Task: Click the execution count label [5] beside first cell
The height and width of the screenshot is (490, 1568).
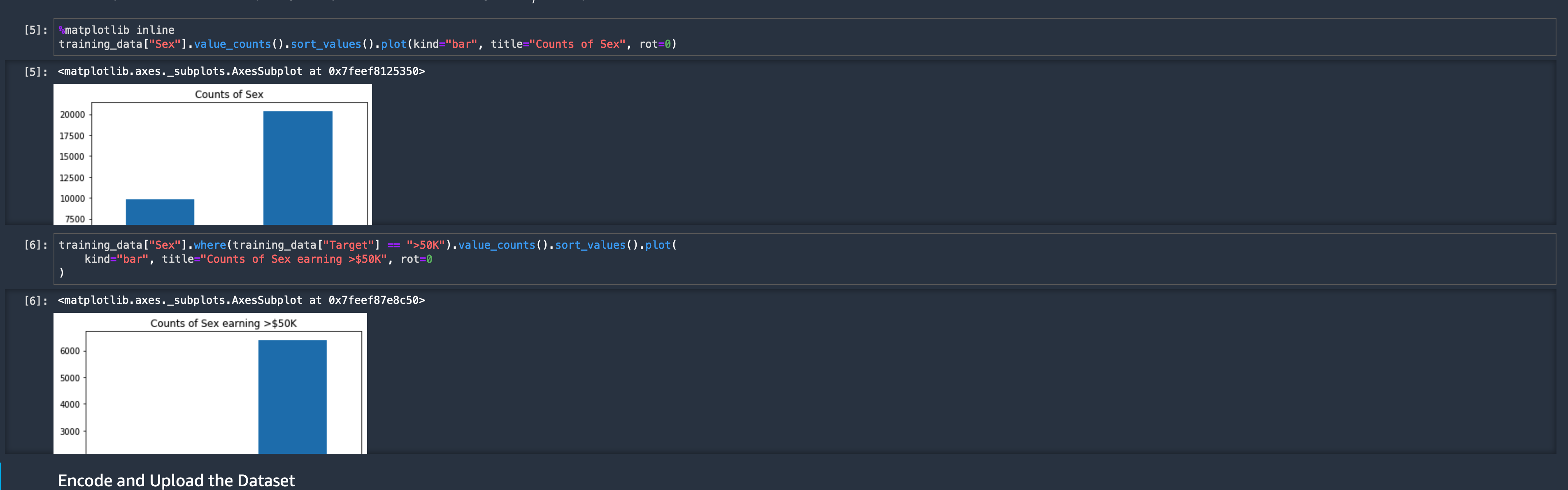Action: pos(33,29)
